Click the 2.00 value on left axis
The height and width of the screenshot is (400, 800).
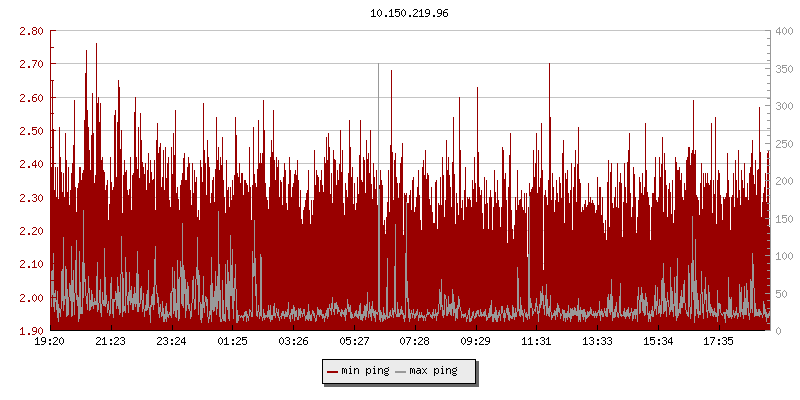point(30,298)
